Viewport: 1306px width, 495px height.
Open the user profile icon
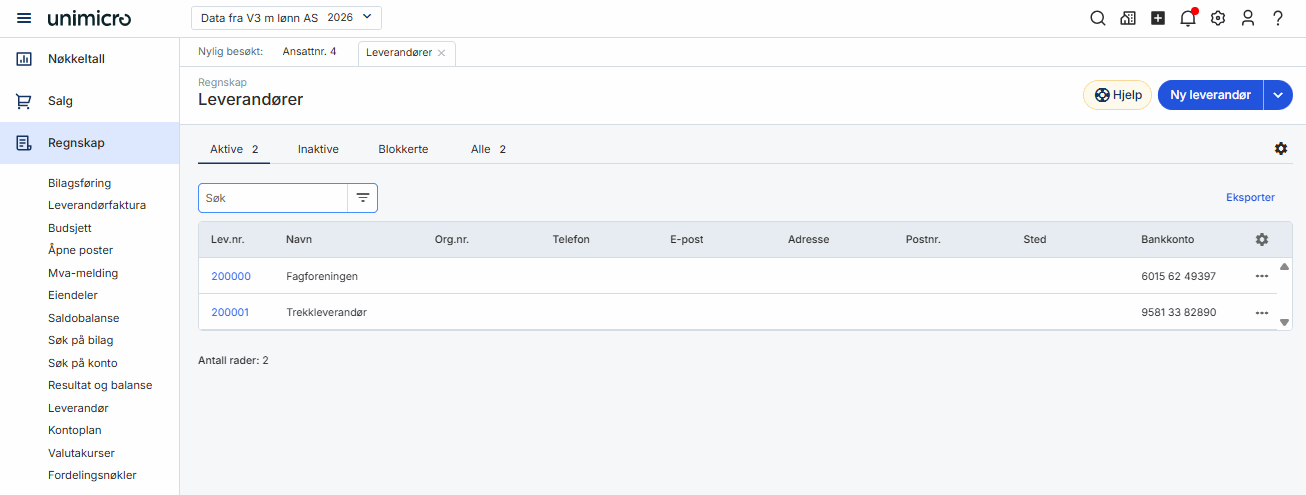tap(1248, 18)
